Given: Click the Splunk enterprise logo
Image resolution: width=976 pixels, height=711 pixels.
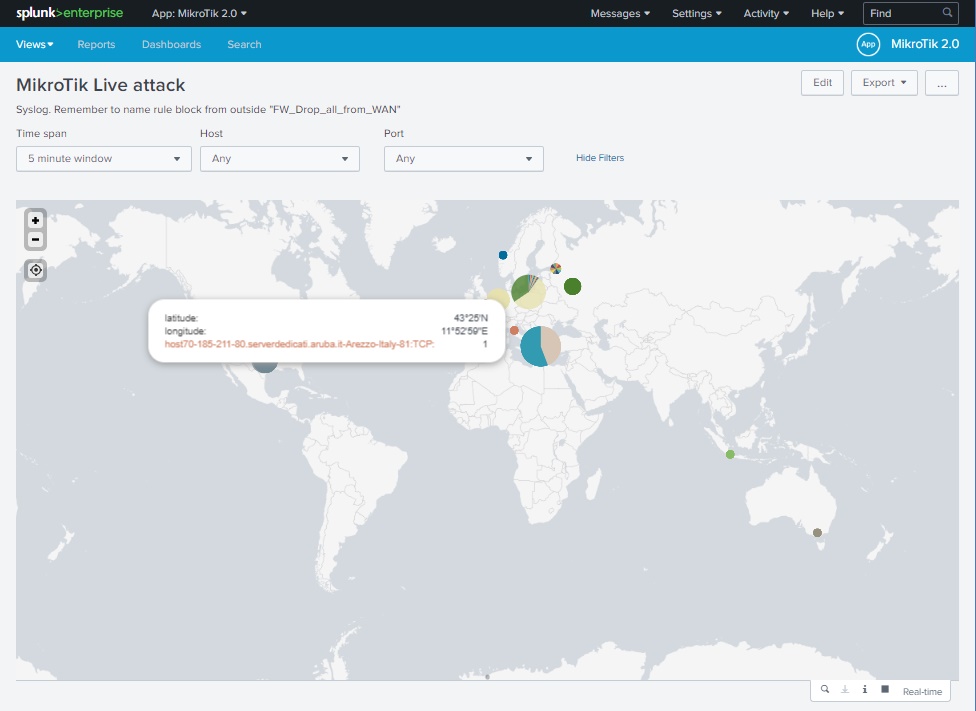Looking at the screenshot, I should click(69, 13).
